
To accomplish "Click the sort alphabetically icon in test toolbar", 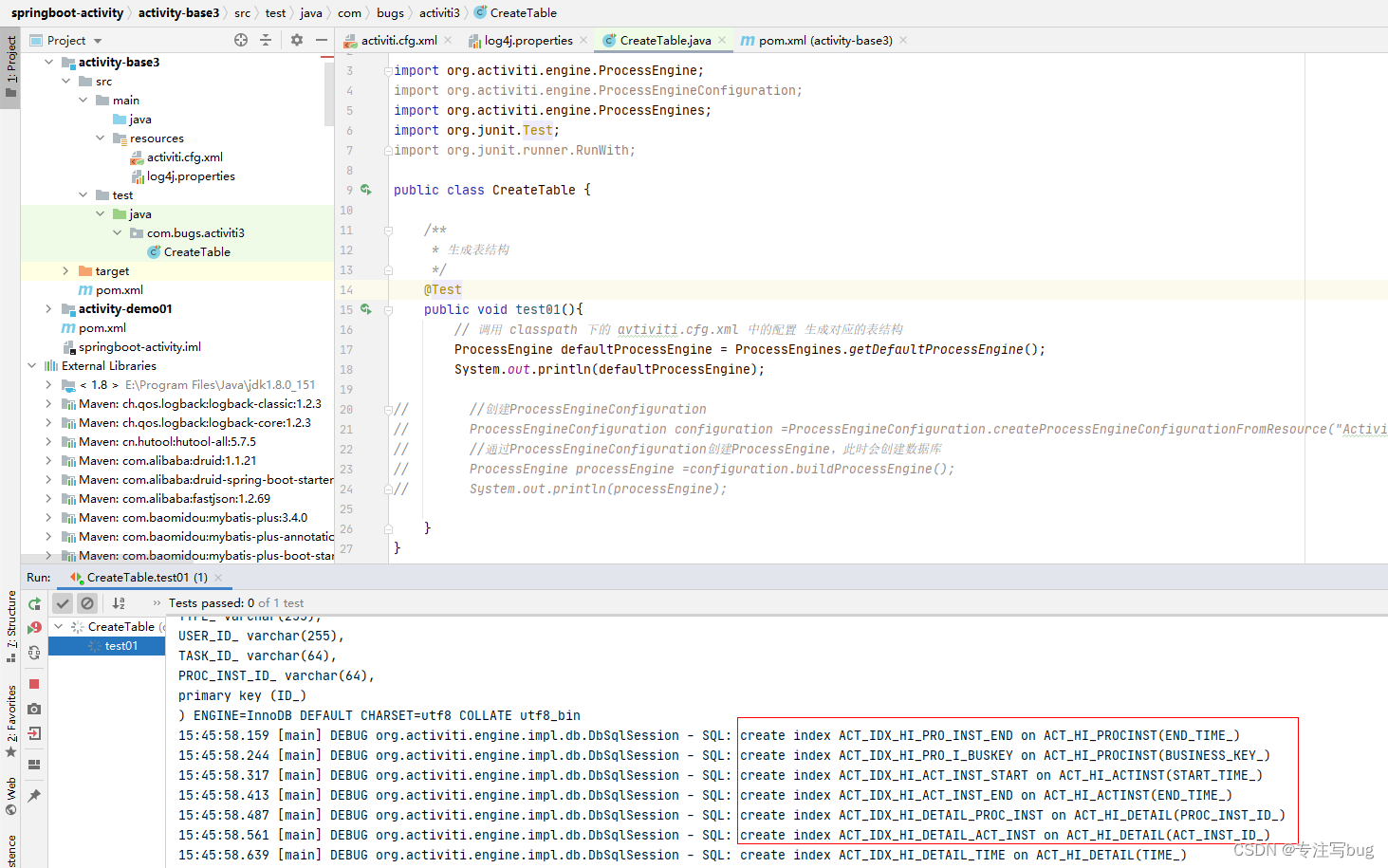I will point(119,603).
